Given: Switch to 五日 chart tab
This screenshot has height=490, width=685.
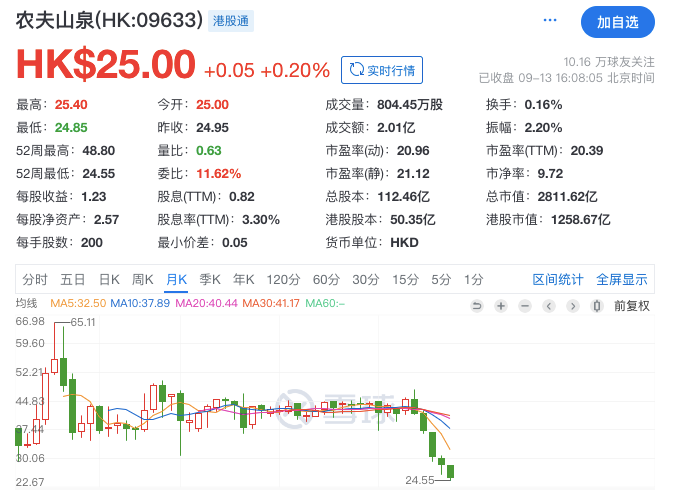Looking at the screenshot, I should click(73, 279).
